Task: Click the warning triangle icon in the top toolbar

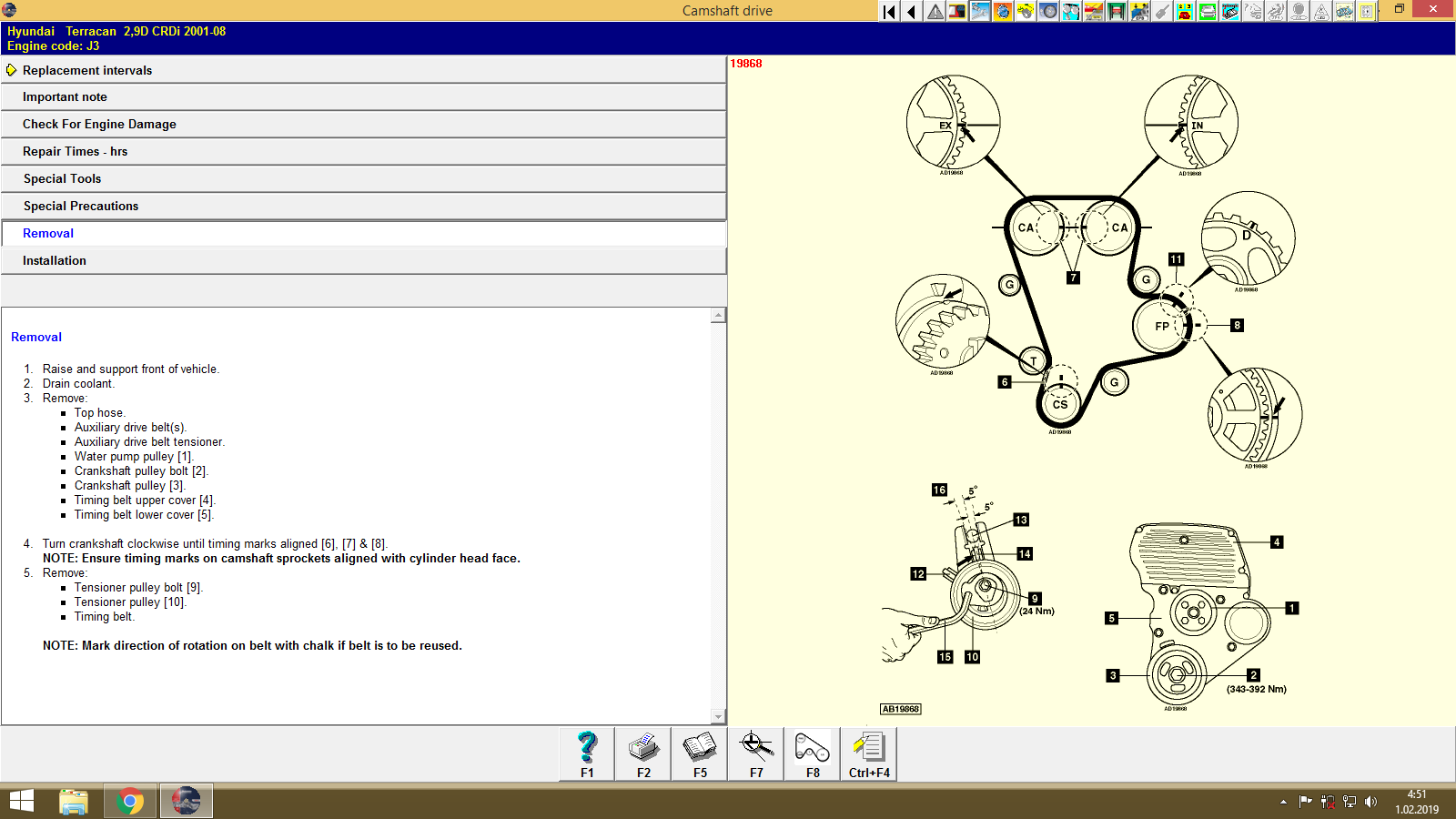Action: tap(933, 12)
